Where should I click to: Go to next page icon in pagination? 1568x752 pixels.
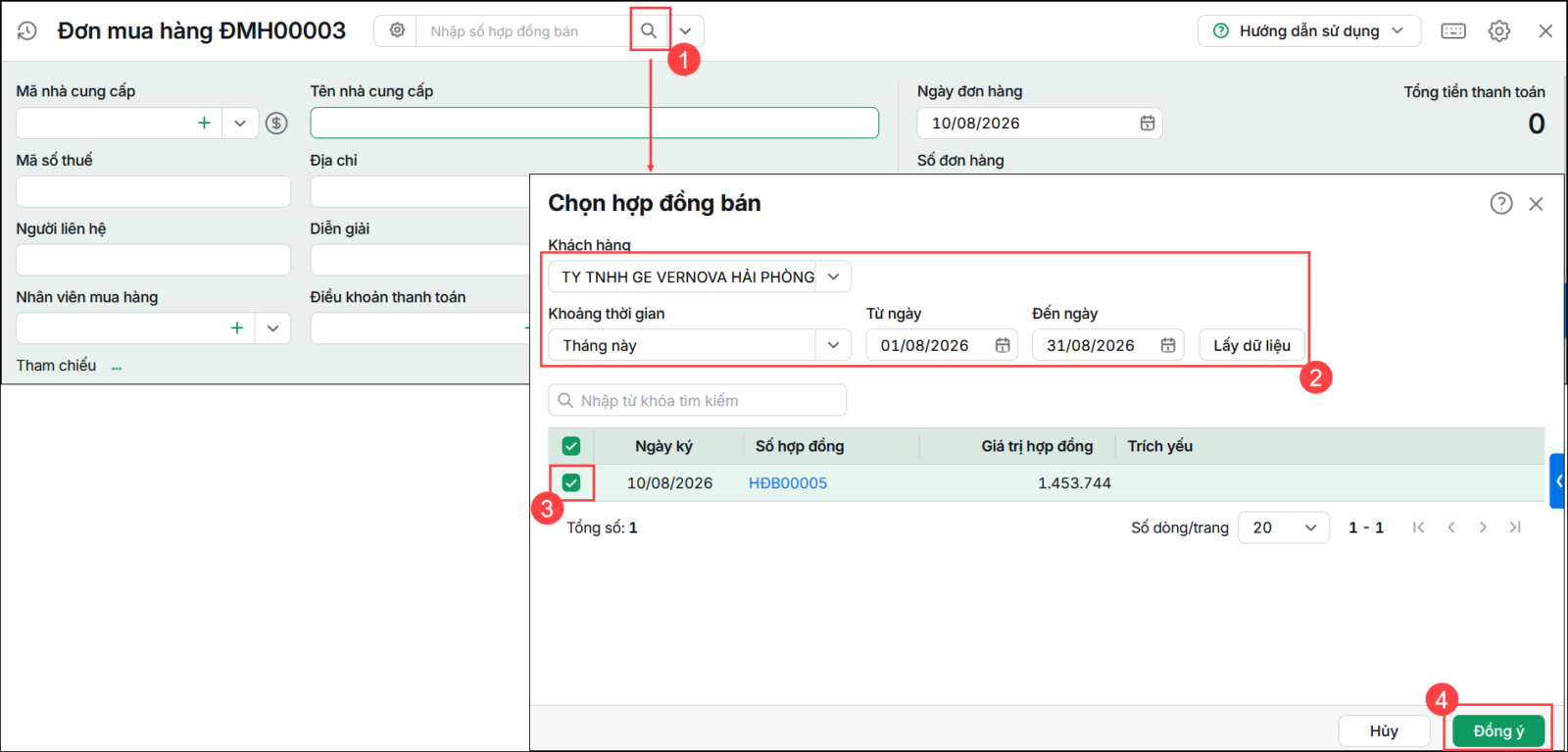pyautogui.click(x=1483, y=527)
